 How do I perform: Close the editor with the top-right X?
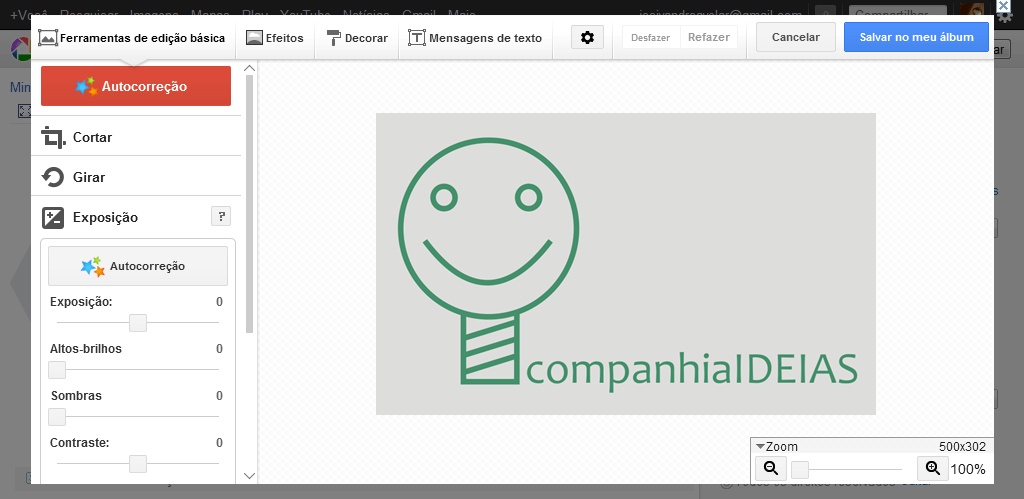(1004, 6)
